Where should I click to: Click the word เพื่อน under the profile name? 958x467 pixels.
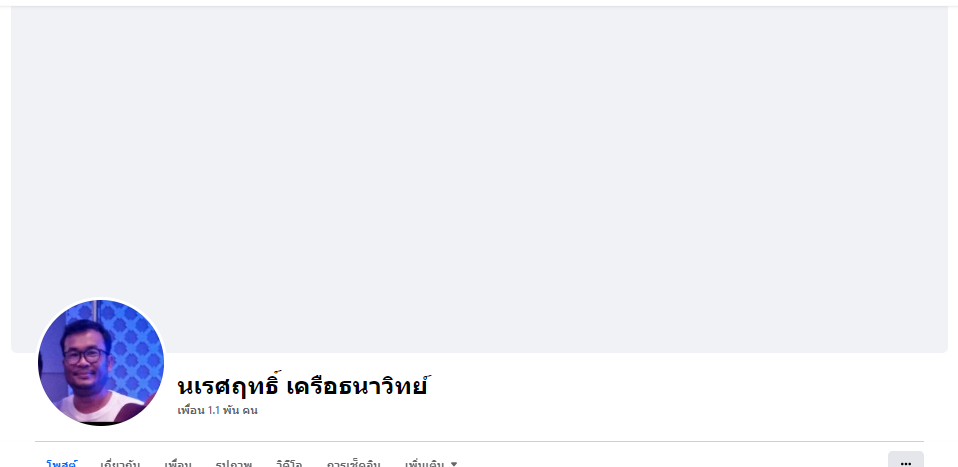coord(191,411)
